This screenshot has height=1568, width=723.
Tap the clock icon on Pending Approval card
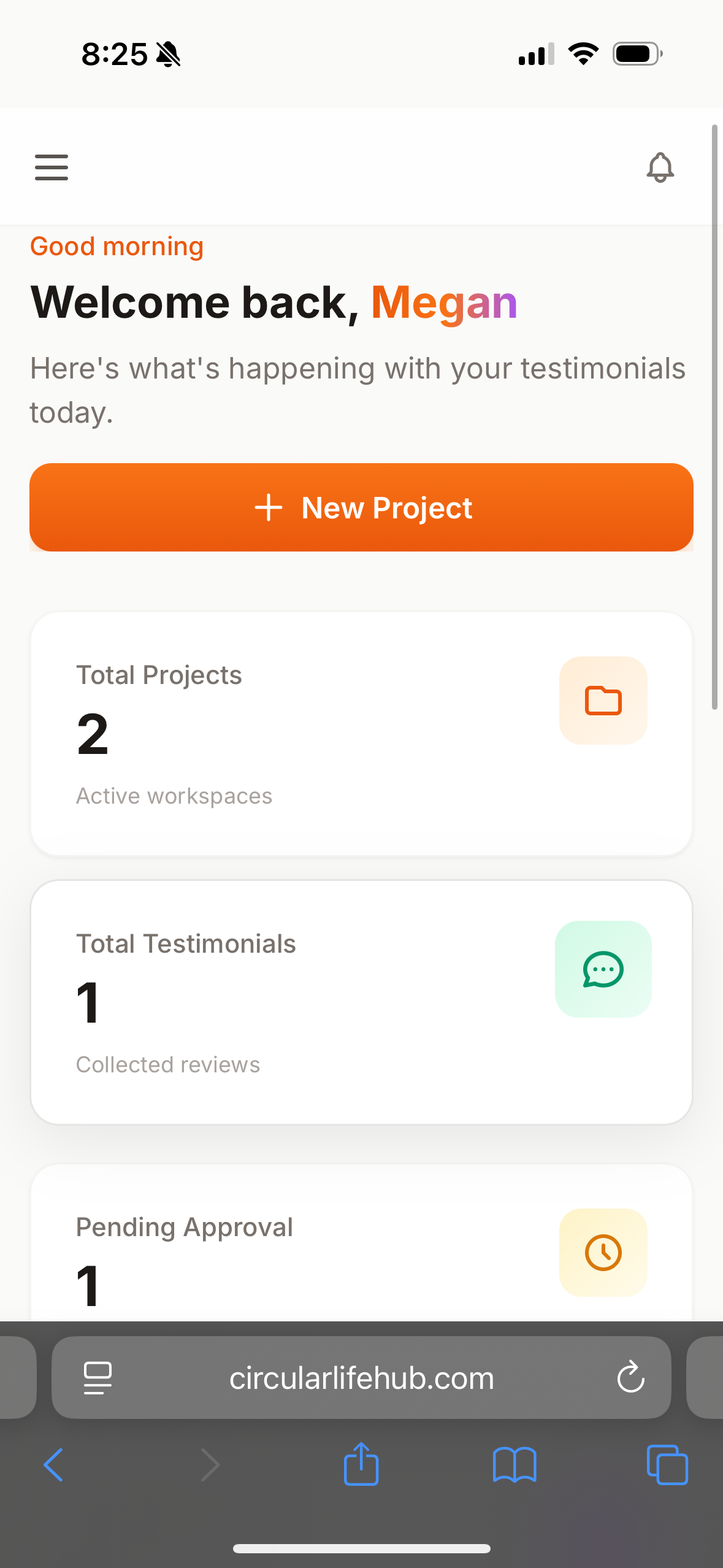(603, 1253)
